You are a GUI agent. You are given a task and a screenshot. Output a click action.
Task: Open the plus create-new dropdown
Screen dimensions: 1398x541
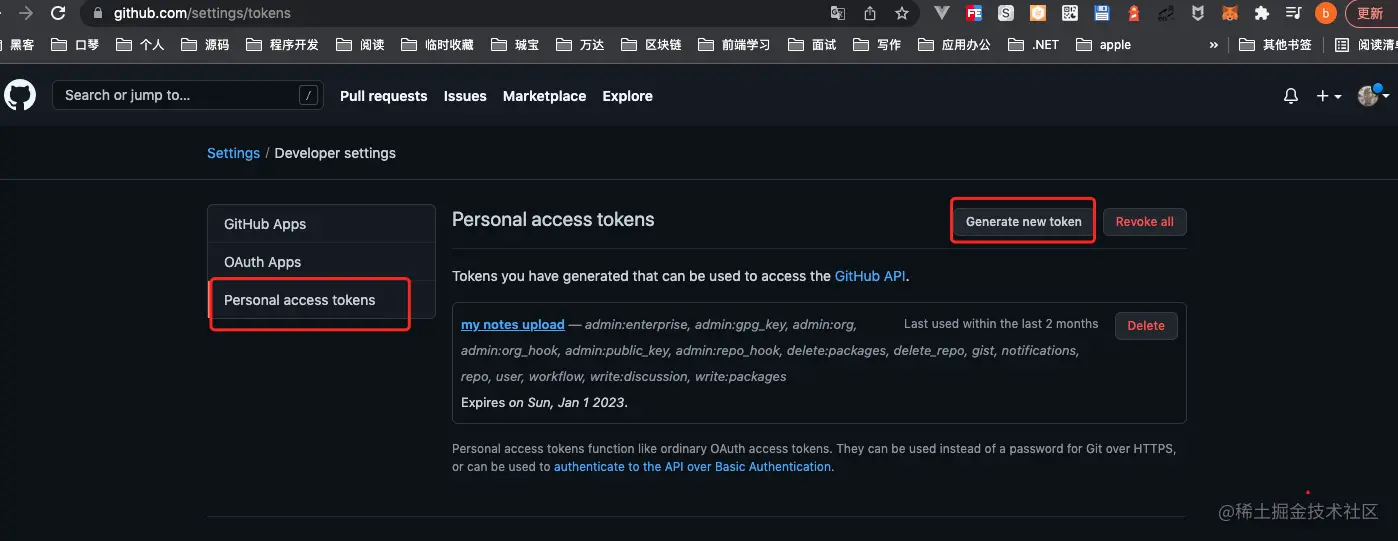1328,96
